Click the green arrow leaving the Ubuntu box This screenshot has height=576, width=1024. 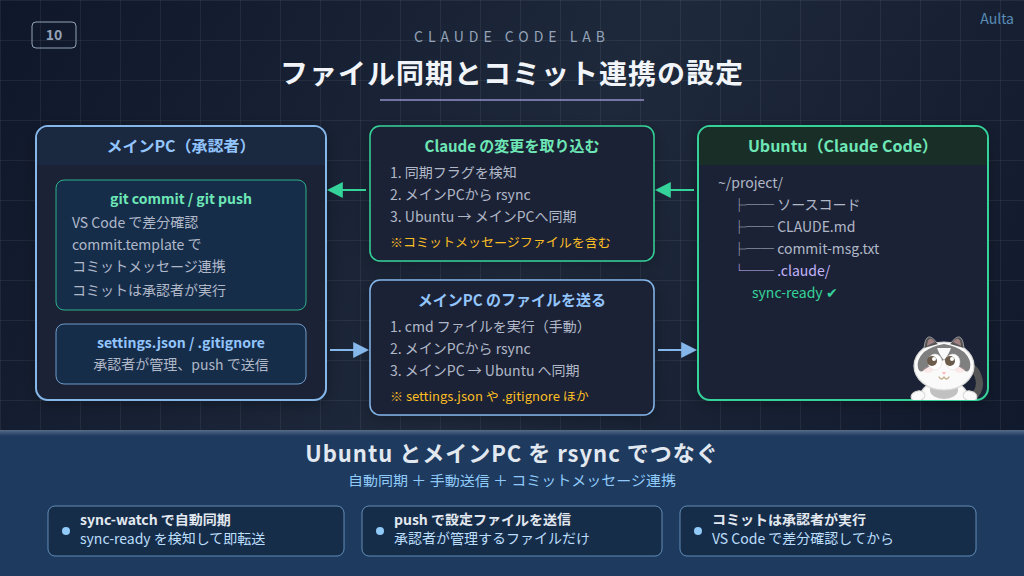click(675, 189)
